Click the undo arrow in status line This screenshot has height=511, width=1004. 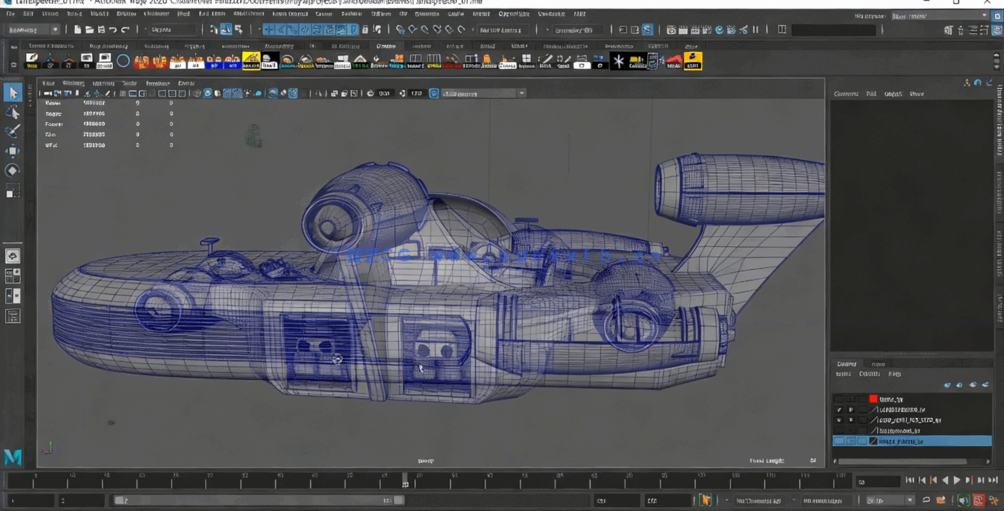click(112, 30)
